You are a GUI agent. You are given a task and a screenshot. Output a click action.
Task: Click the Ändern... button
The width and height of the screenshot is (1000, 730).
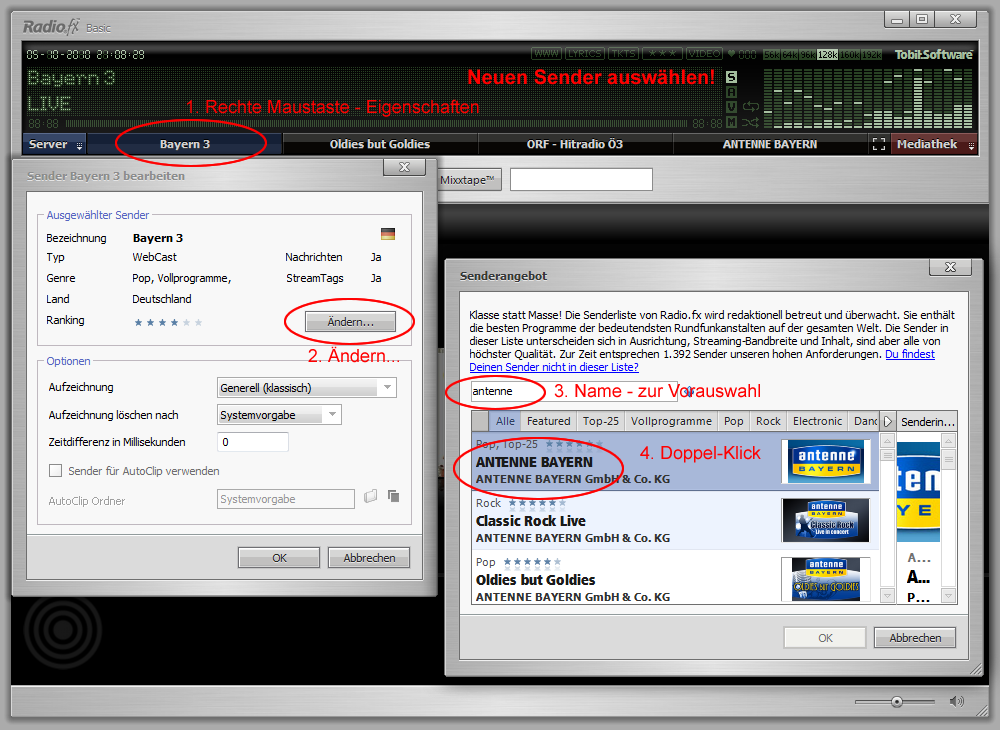[350, 322]
